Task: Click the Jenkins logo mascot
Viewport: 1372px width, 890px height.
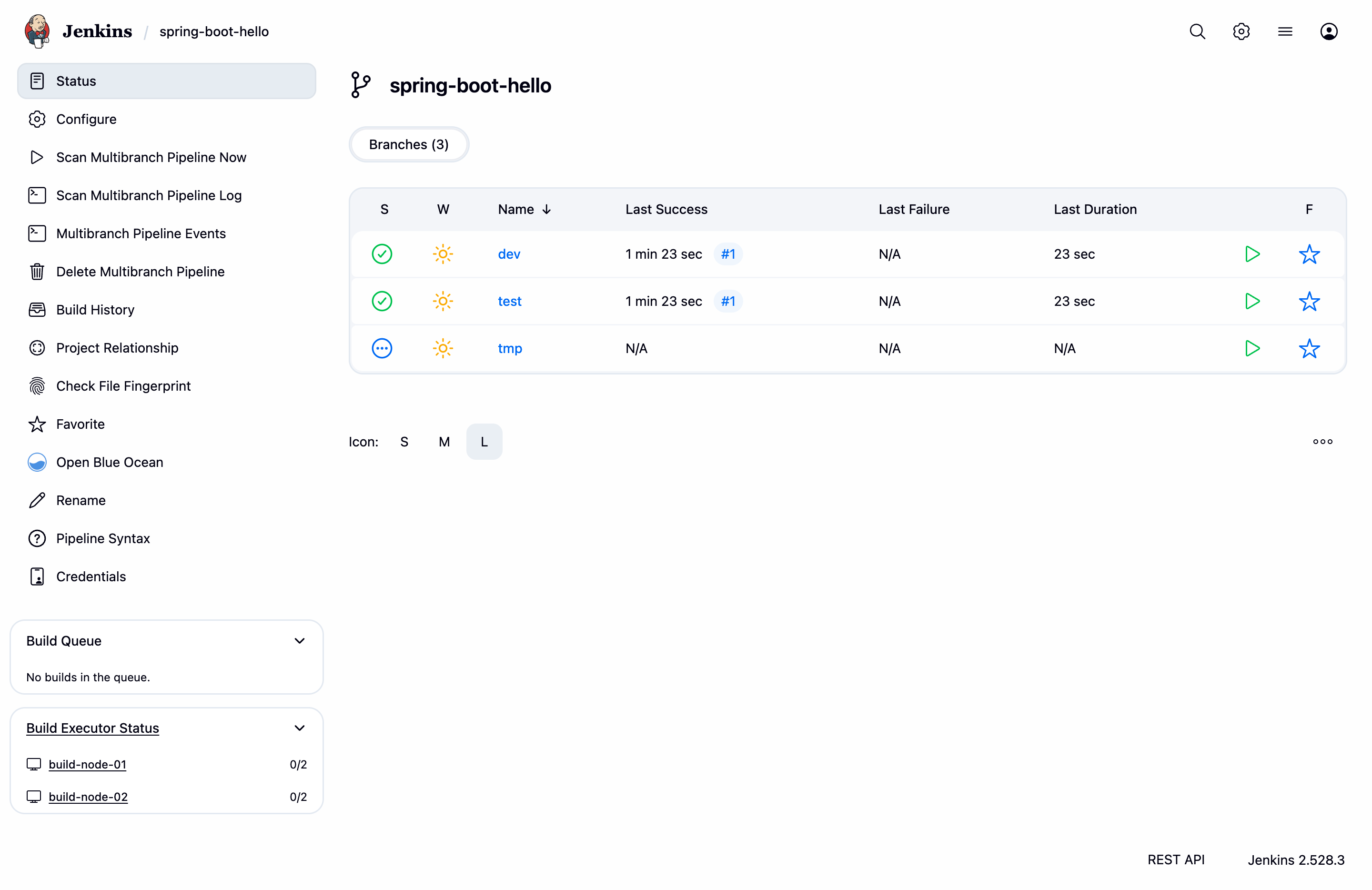Action: (x=37, y=31)
